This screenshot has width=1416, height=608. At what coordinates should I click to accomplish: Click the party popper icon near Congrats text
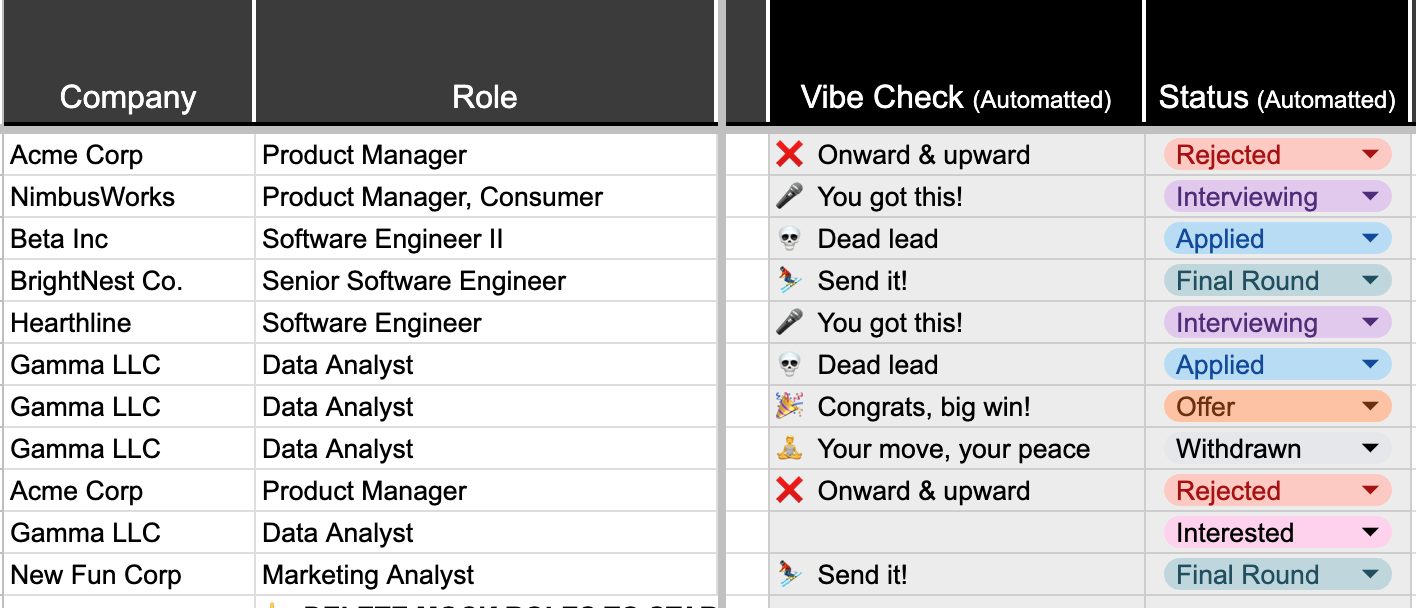[789, 407]
